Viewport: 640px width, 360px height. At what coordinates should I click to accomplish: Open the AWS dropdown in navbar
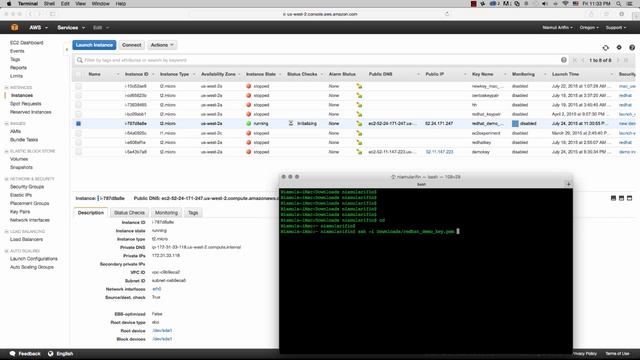(x=38, y=27)
